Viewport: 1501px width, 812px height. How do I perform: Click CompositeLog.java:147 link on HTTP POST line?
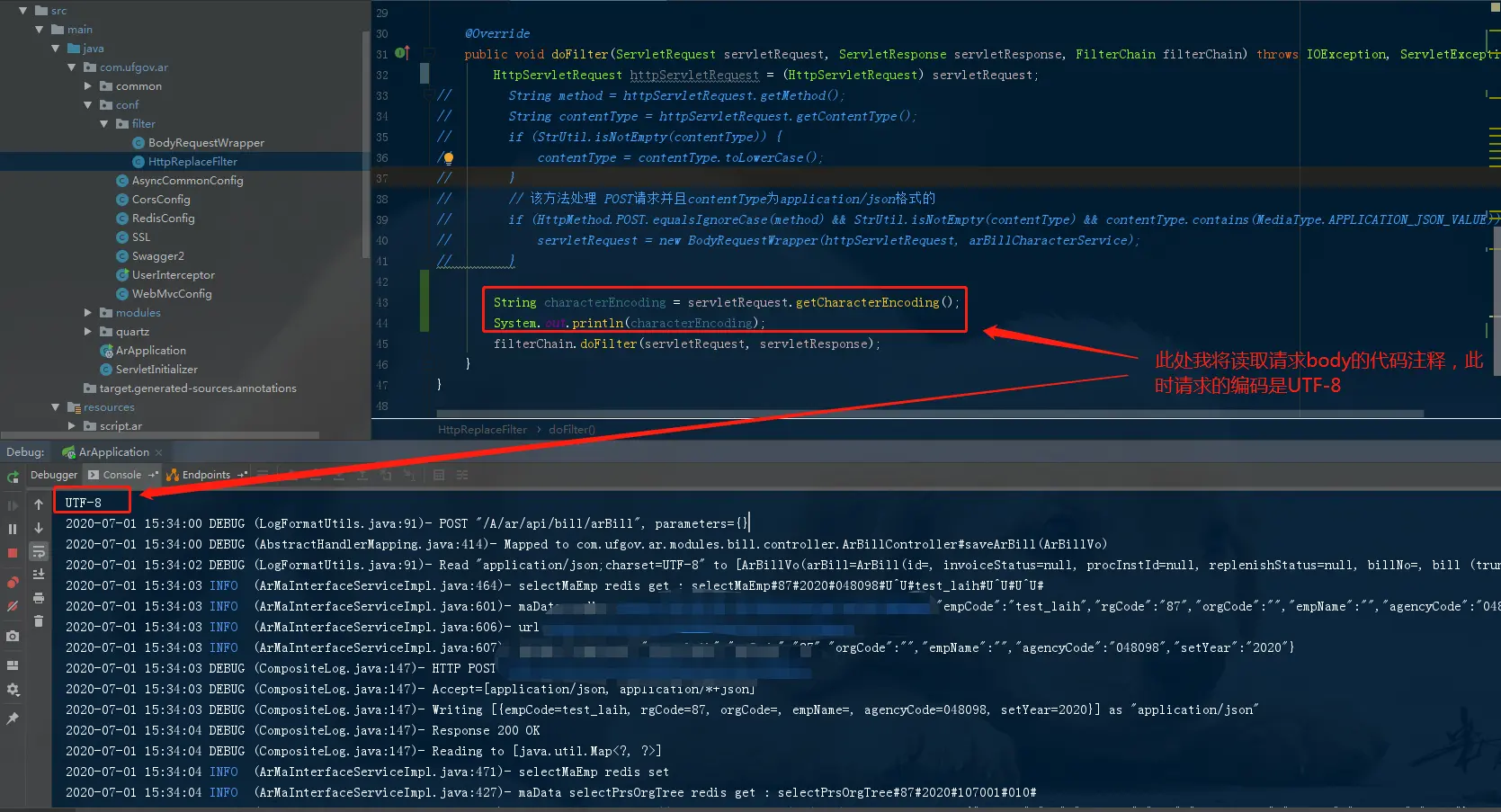[336, 668]
